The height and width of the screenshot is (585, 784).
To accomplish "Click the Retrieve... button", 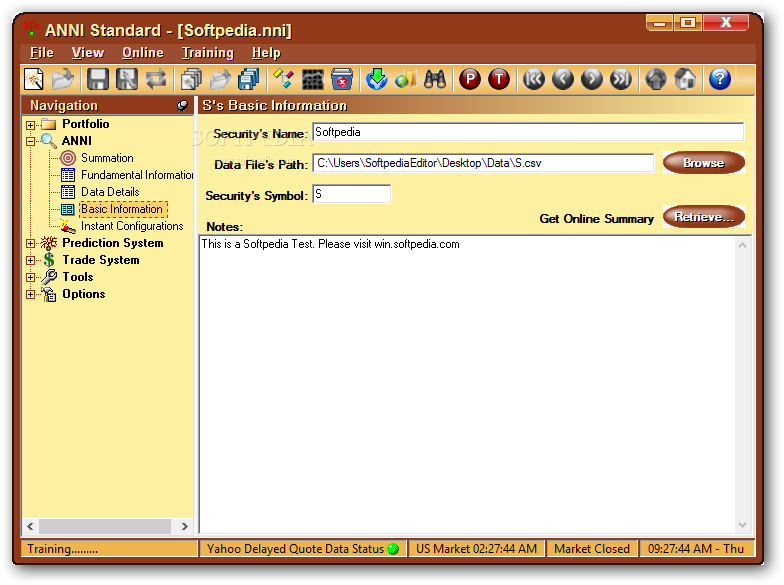I will pyautogui.click(x=704, y=217).
